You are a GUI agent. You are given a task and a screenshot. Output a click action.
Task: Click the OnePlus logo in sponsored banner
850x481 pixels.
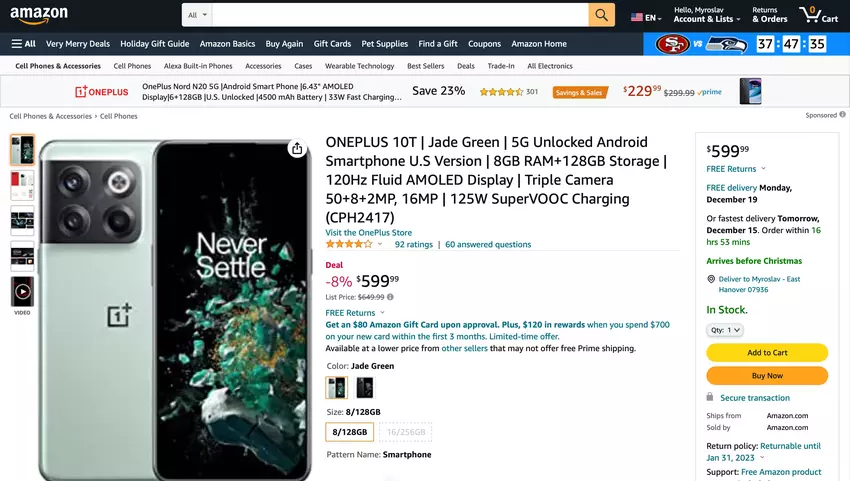pyautogui.click(x=102, y=92)
